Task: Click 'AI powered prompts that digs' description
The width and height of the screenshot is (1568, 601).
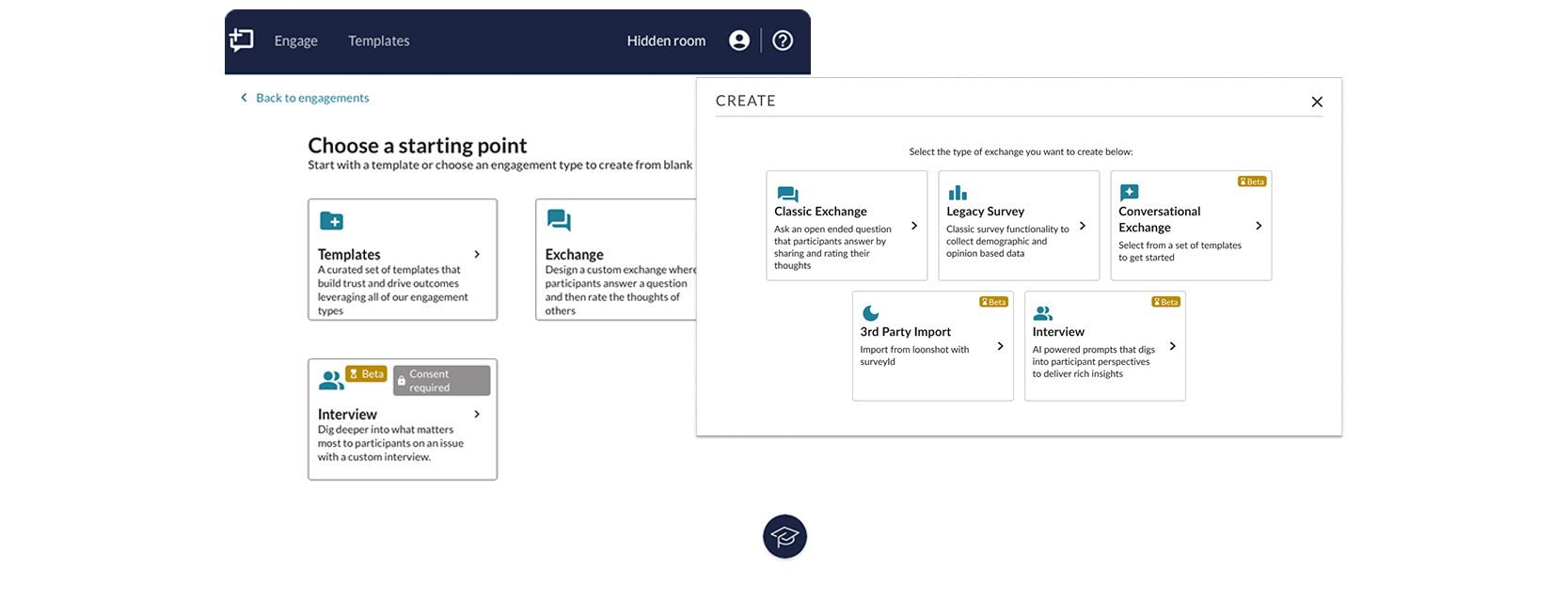Action: tap(1093, 361)
